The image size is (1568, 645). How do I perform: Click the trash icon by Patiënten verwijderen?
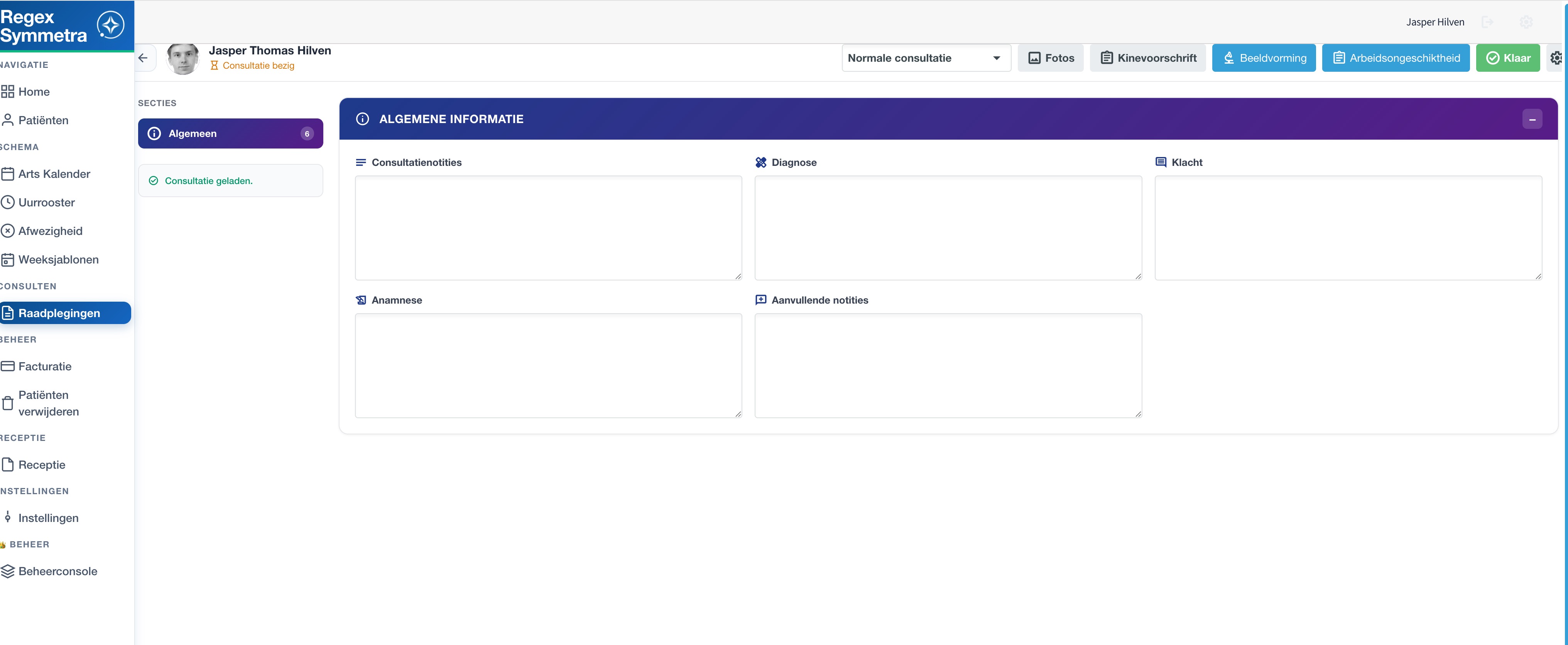7,404
